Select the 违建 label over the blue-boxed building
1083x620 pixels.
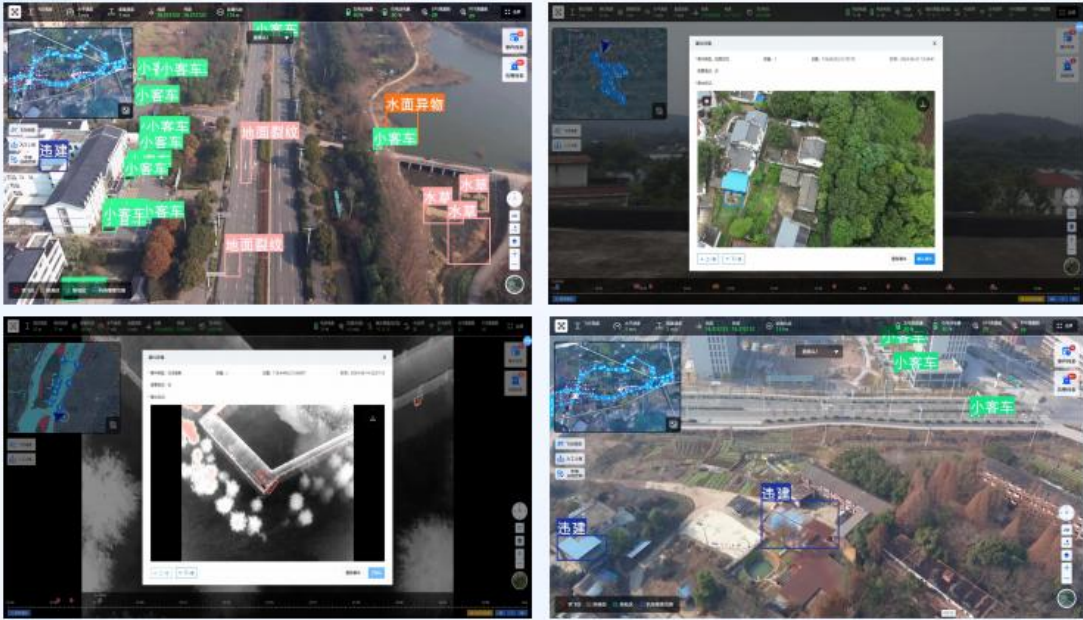click(x=775, y=494)
